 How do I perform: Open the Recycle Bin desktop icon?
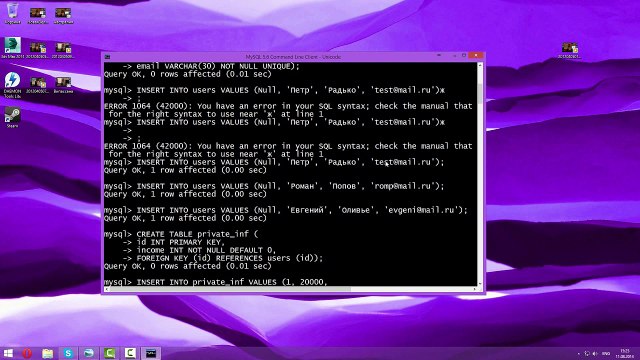13,12
